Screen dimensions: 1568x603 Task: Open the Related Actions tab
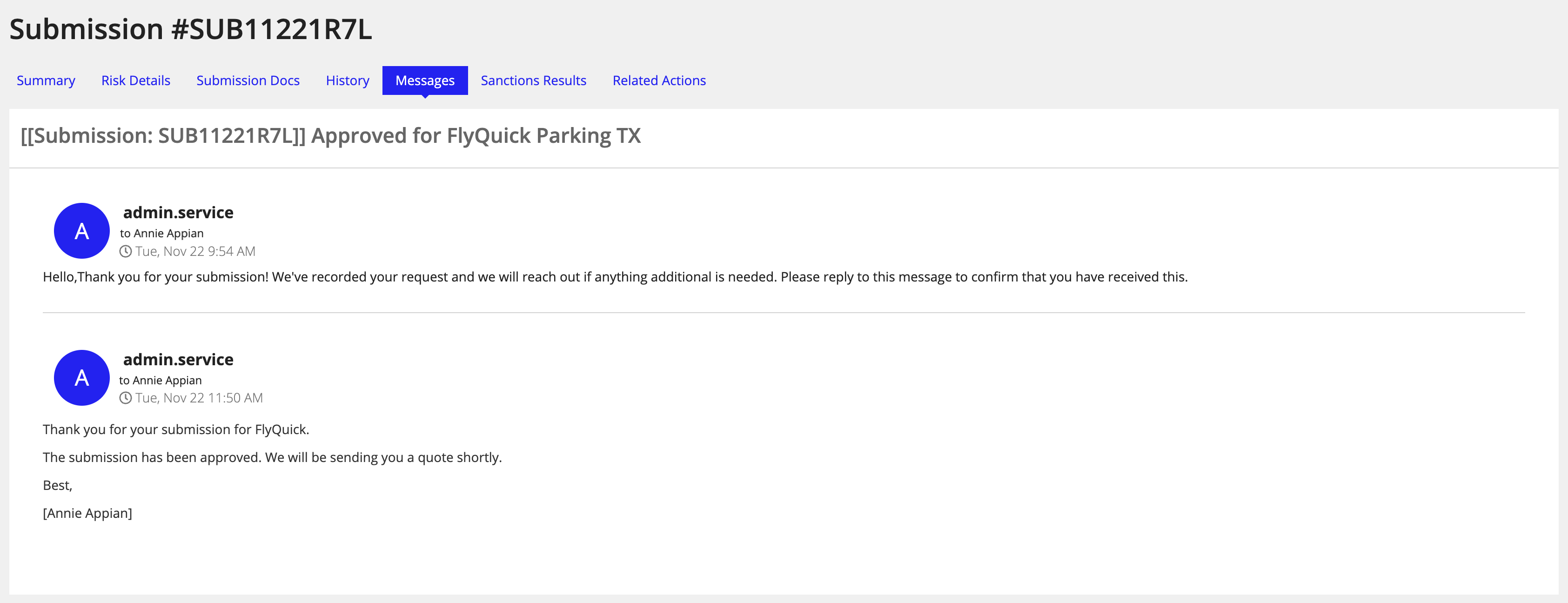[659, 80]
